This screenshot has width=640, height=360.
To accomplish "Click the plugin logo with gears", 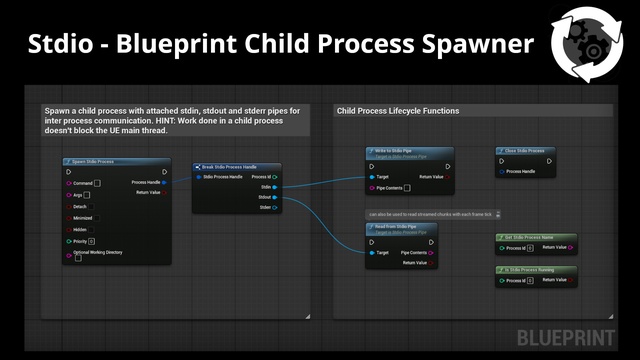I will [587, 44].
